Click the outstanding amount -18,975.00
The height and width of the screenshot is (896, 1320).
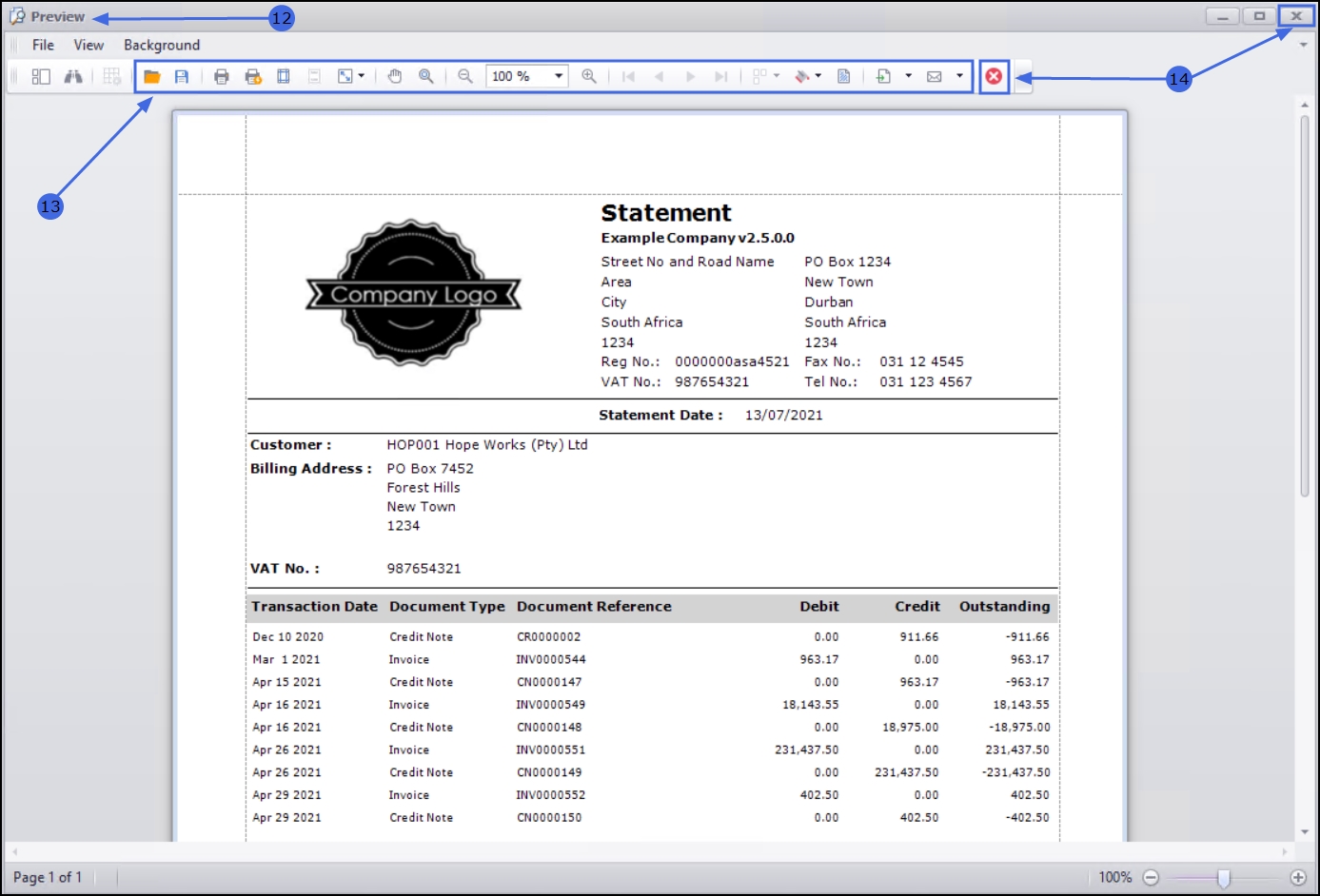[1019, 727]
